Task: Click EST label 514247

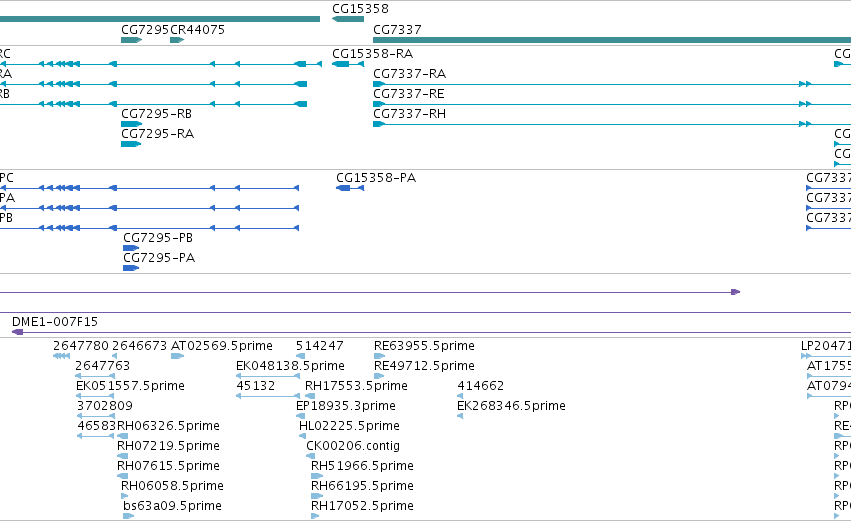Action: (320, 346)
